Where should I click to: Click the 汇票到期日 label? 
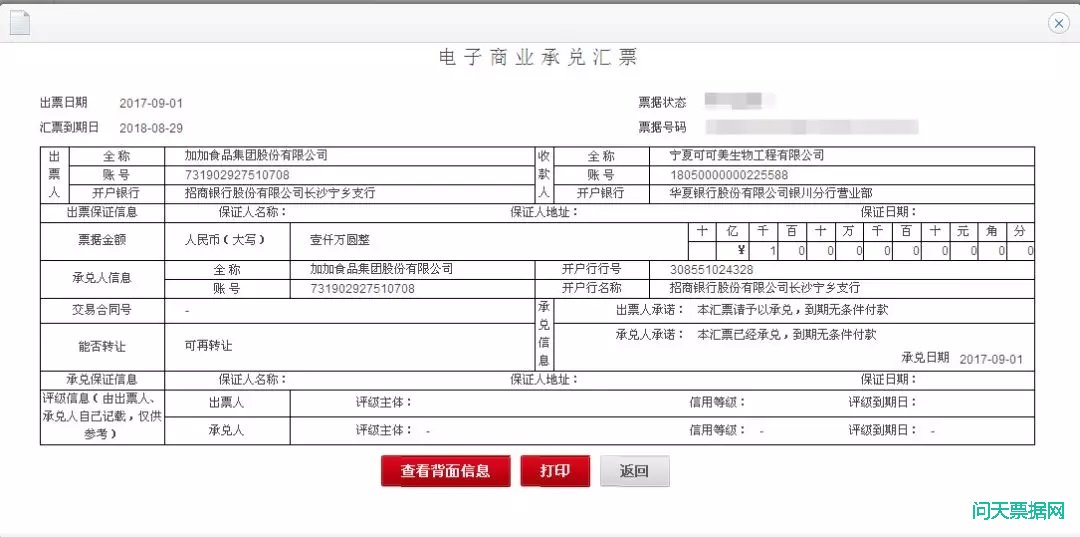pyautogui.click(x=70, y=127)
